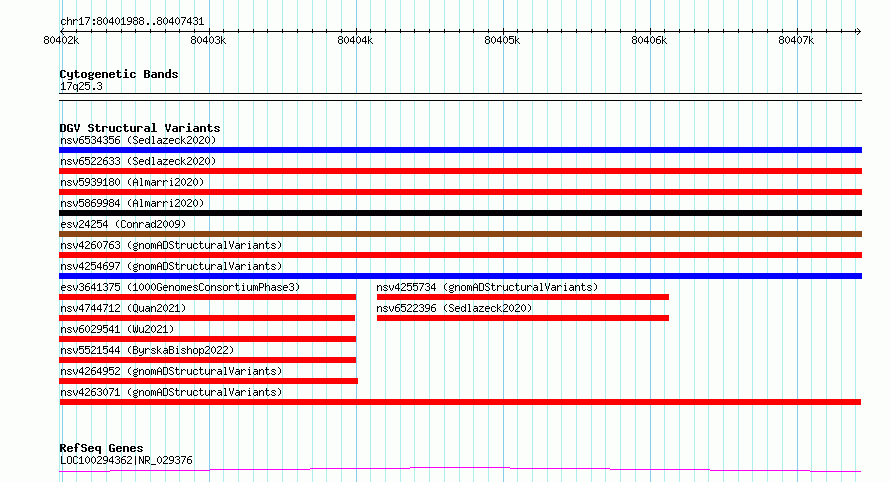Click the nsv5939180 (Almarri2020) label
This screenshot has height=482, width=890.
click(x=132, y=182)
